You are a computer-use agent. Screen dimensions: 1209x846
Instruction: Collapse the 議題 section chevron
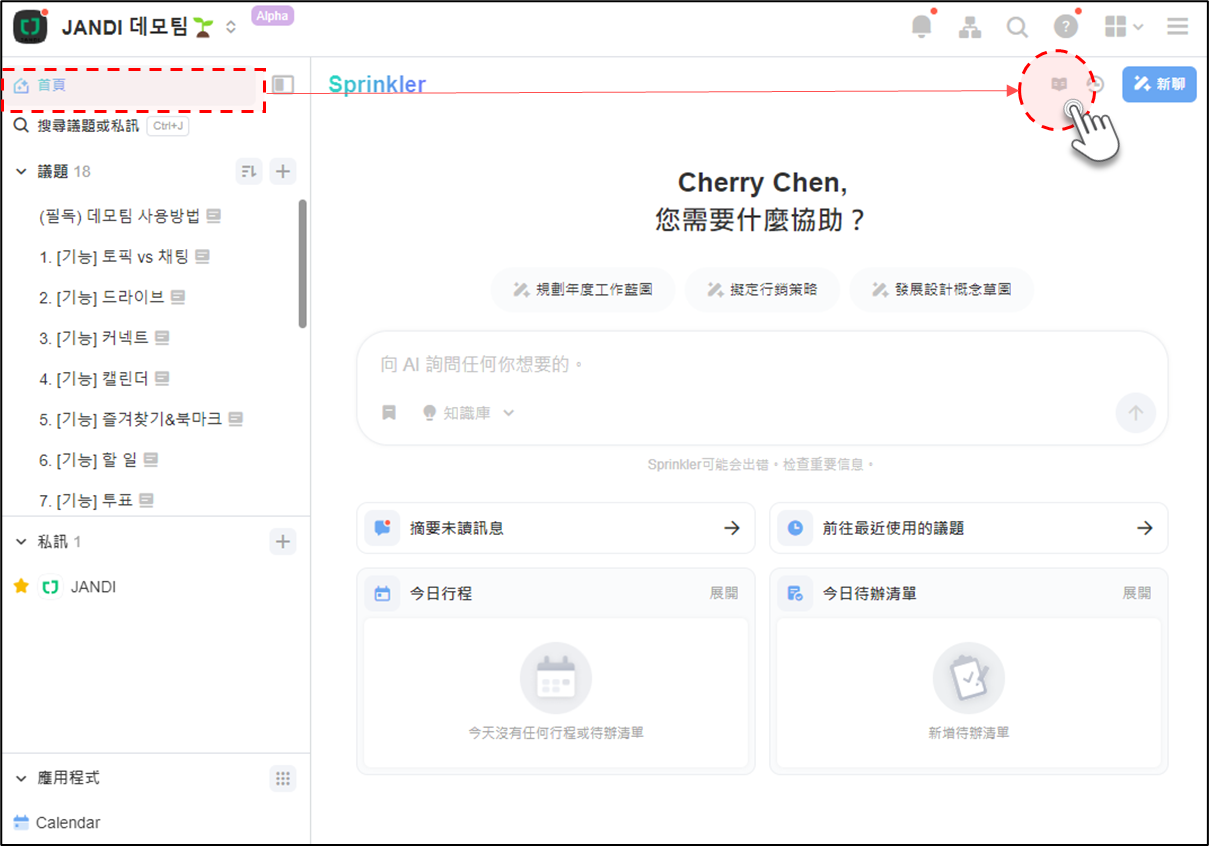[21, 172]
